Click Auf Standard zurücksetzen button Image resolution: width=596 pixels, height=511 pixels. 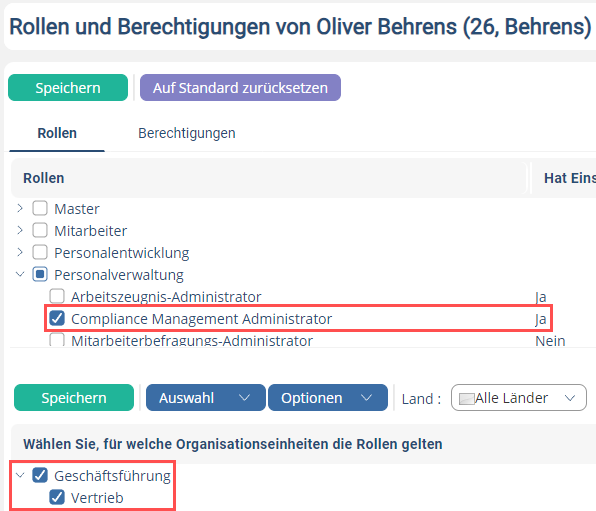tap(240, 88)
